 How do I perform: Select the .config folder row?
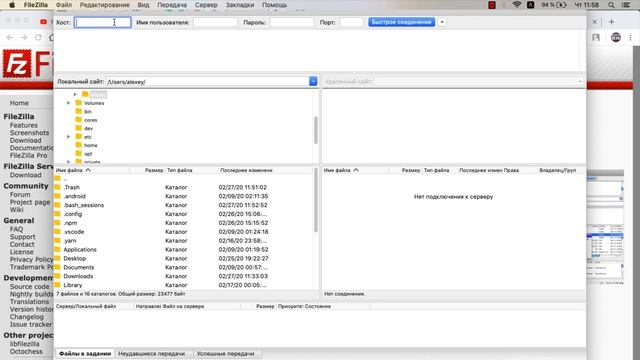click(x=184, y=214)
